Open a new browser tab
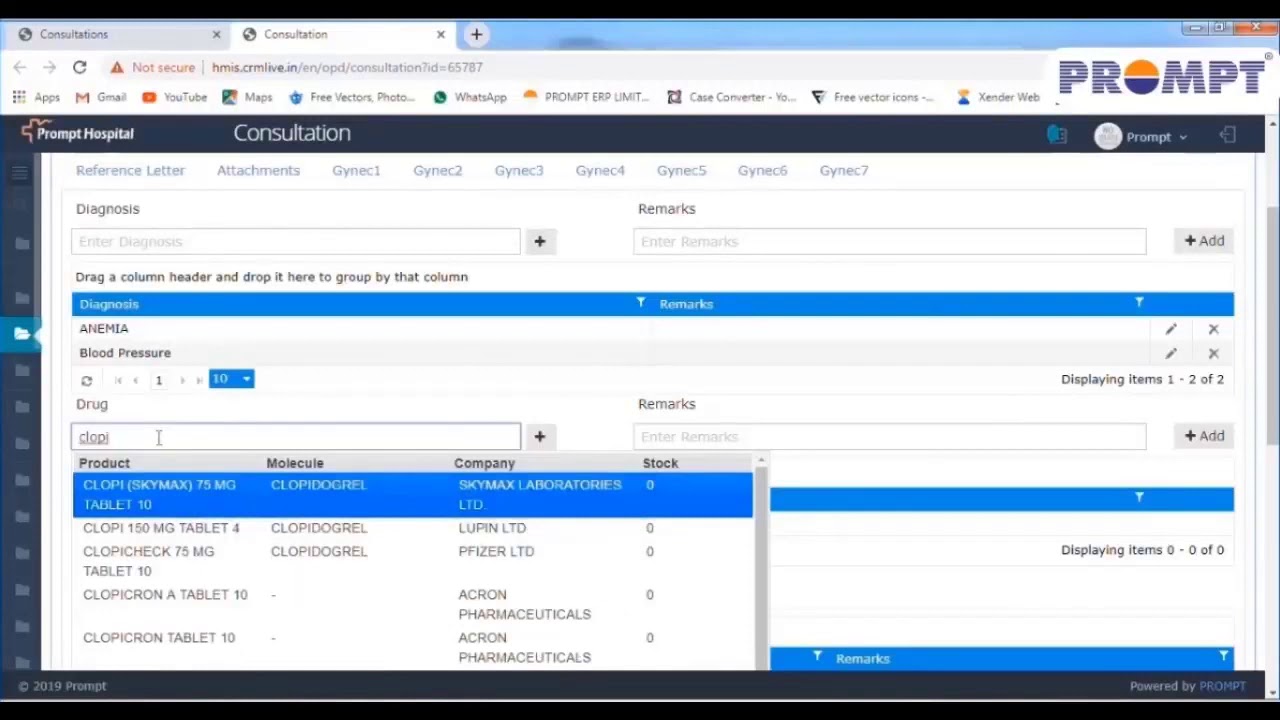Image resolution: width=1280 pixels, height=720 pixels. [x=476, y=34]
